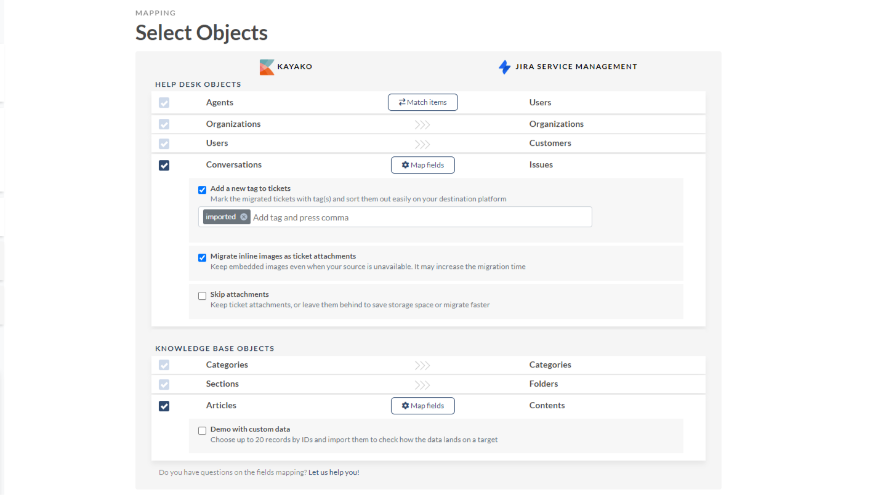Click the arrows icon in Categories row
This screenshot has width=870, height=495.
click(422, 366)
